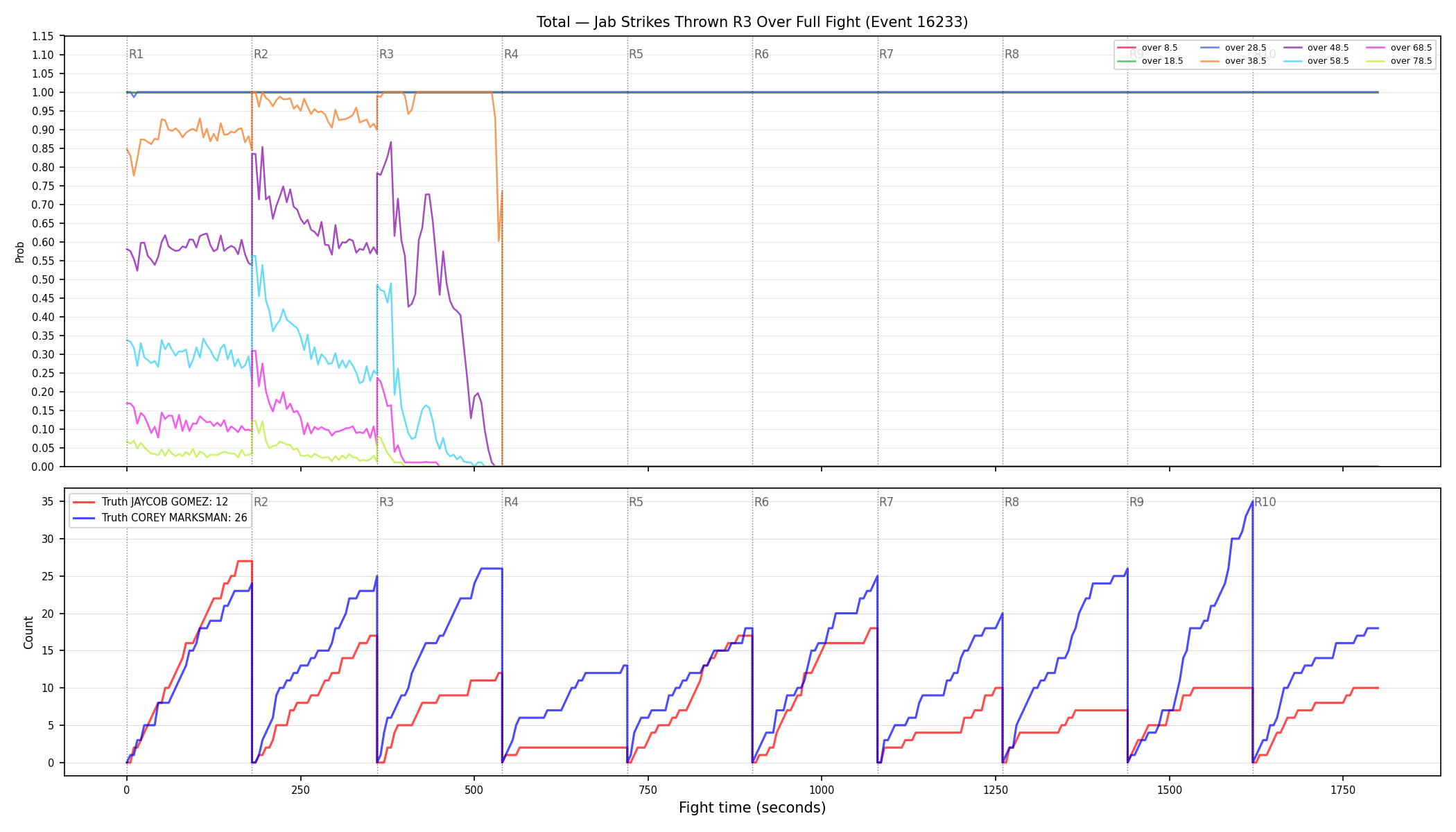The width and height of the screenshot is (1456, 832).
Task: Click the 1250 tick on the time axis
Action: pyautogui.click(x=996, y=790)
